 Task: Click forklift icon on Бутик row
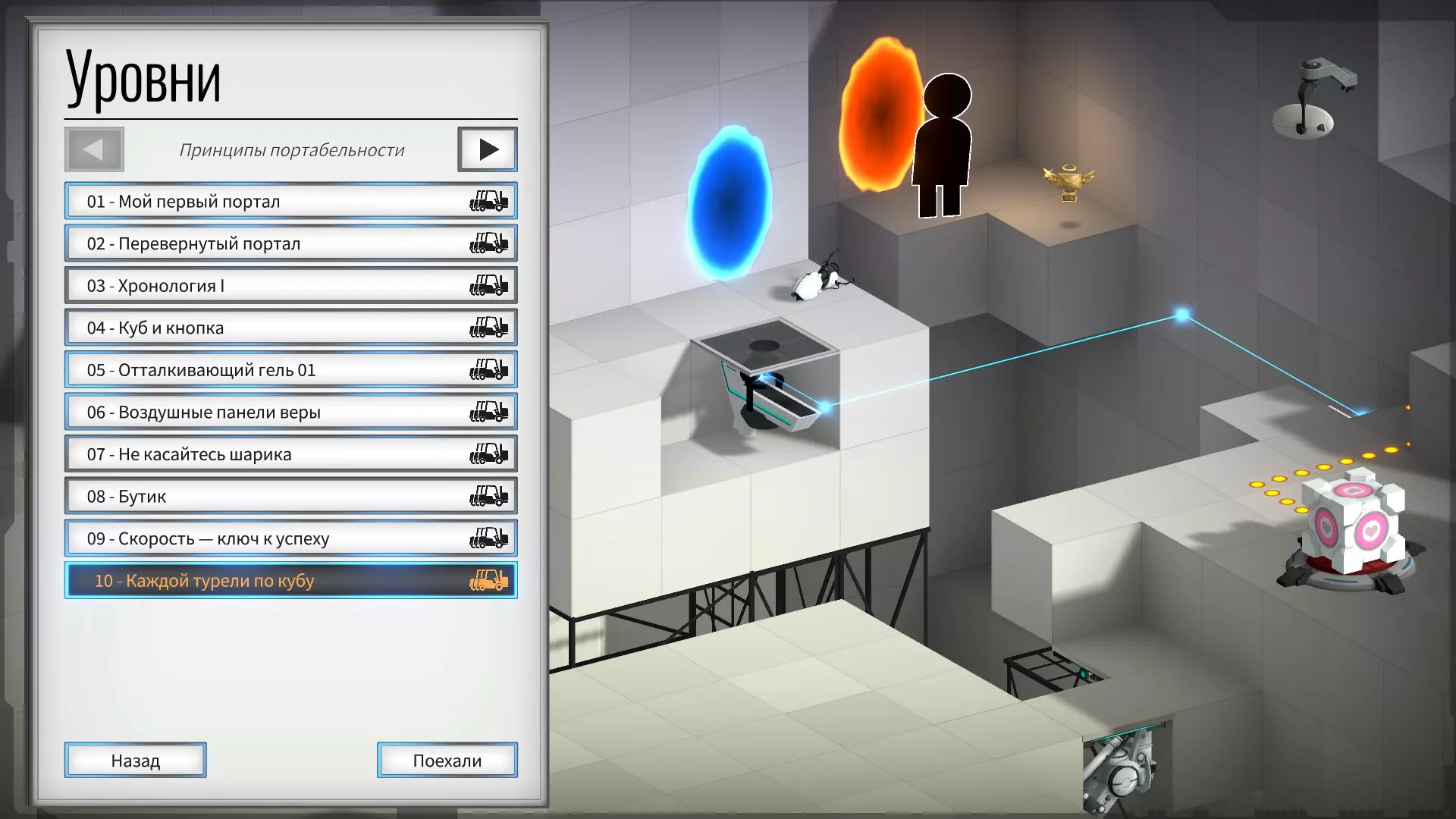pos(488,497)
